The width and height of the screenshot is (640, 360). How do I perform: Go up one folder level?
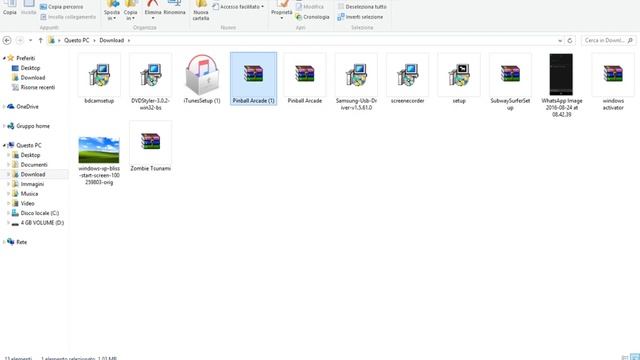(40, 40)
